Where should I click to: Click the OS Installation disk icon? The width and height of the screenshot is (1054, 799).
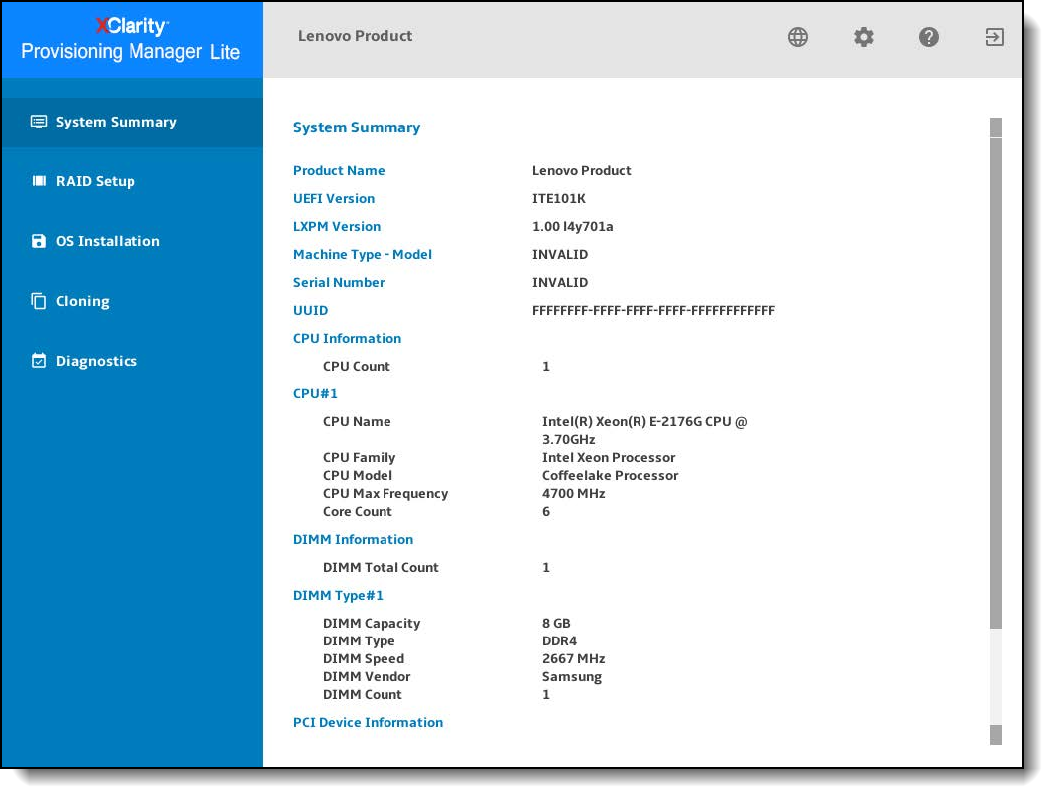39,241
